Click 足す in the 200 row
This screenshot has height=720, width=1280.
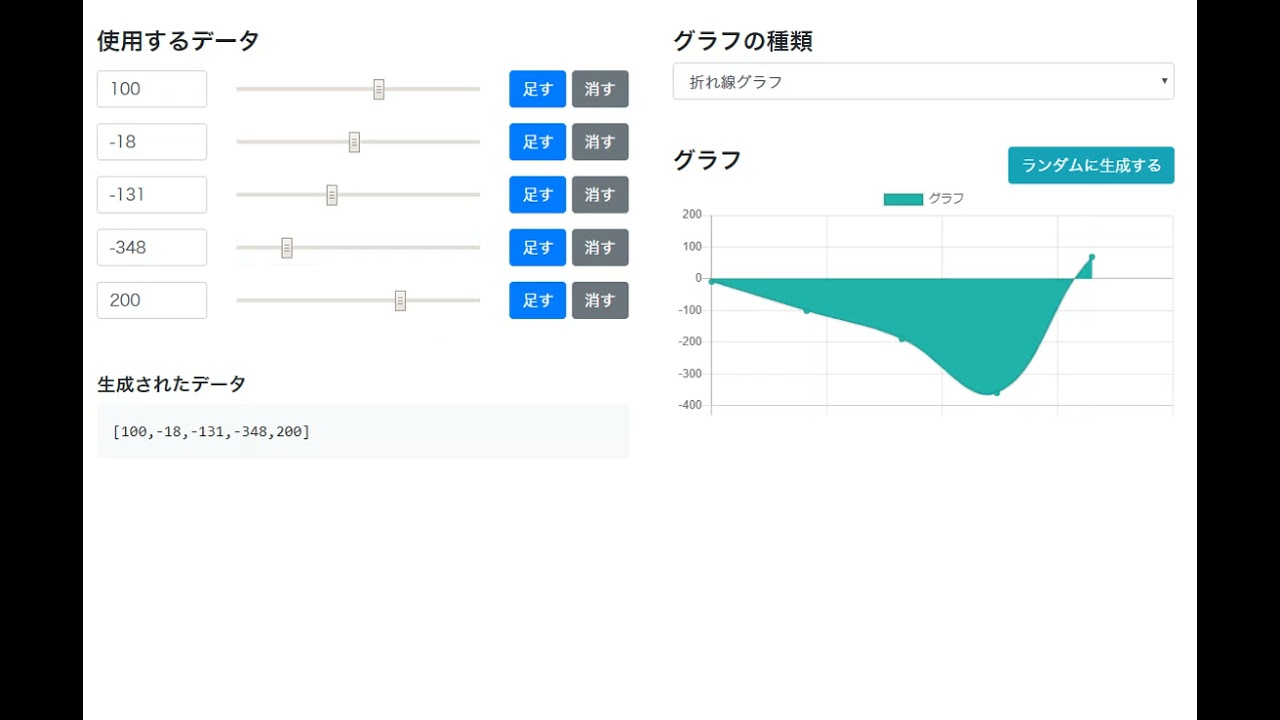click(537, 301)
